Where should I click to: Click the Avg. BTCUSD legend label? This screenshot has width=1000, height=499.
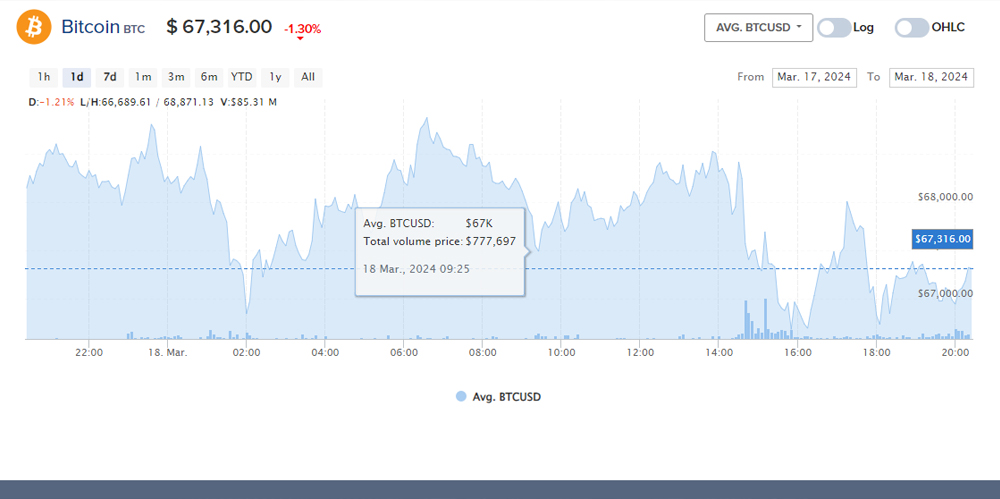(506, 397)
